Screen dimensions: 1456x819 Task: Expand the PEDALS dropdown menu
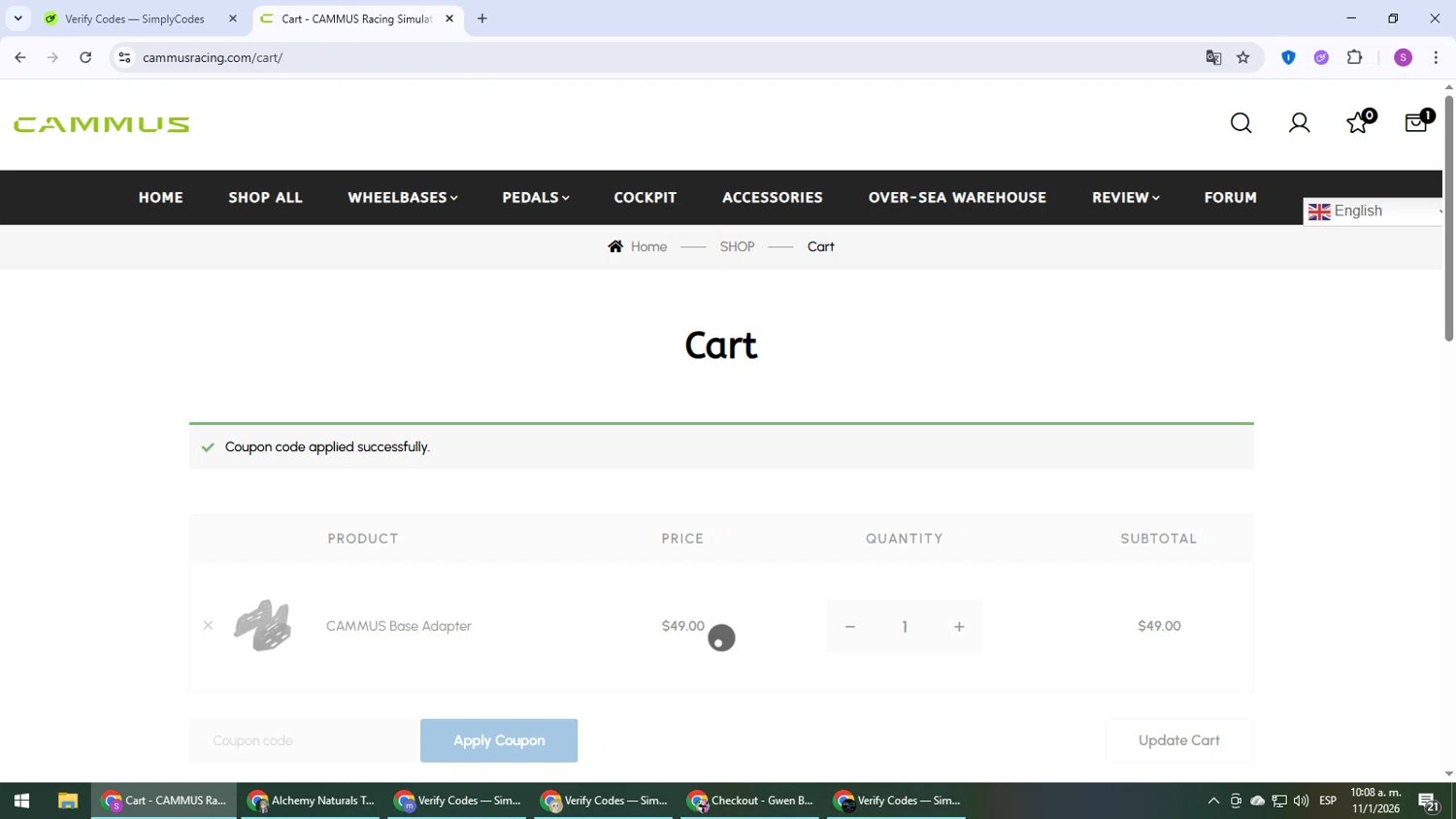click(x=536, y=197)
